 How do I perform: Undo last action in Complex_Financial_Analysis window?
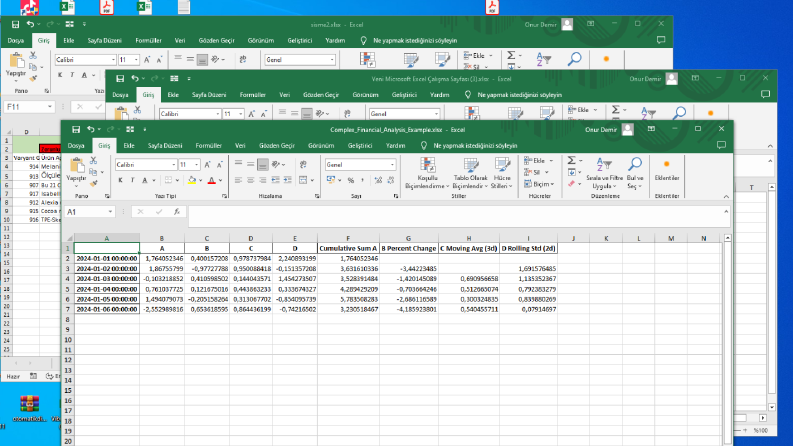[91, 129]
